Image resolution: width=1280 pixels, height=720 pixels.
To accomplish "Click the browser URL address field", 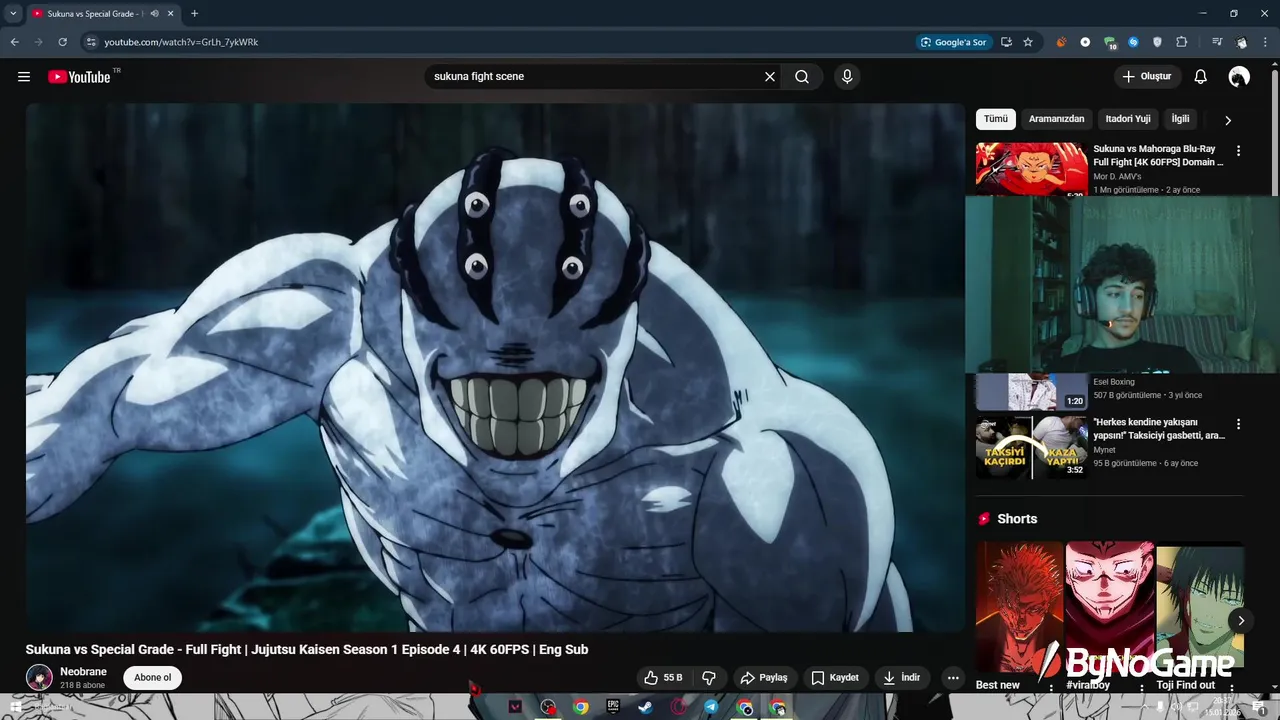I will (x=500, y=42).
